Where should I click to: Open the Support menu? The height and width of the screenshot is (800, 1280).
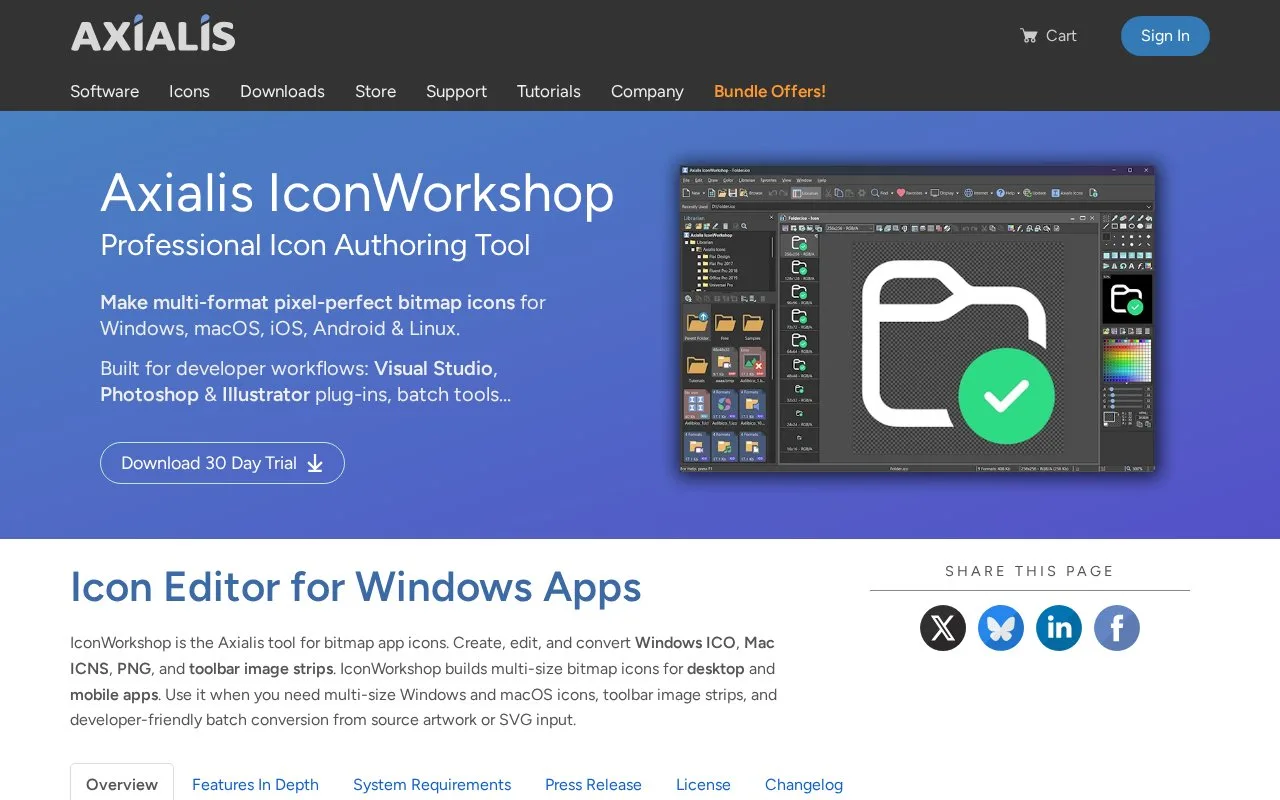coord(456,91)
